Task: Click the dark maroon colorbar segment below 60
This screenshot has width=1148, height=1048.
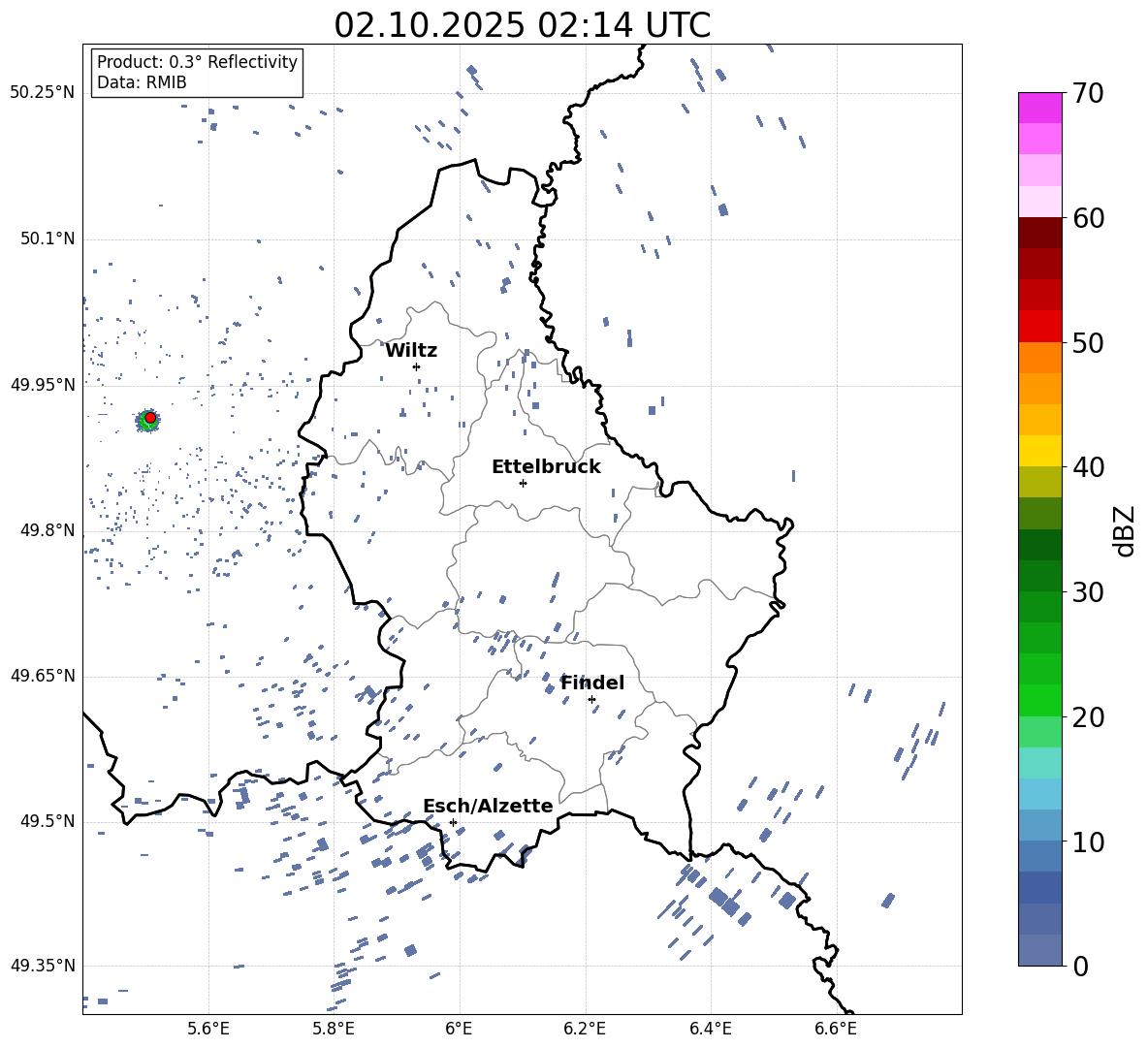Action: [1040, 233]
